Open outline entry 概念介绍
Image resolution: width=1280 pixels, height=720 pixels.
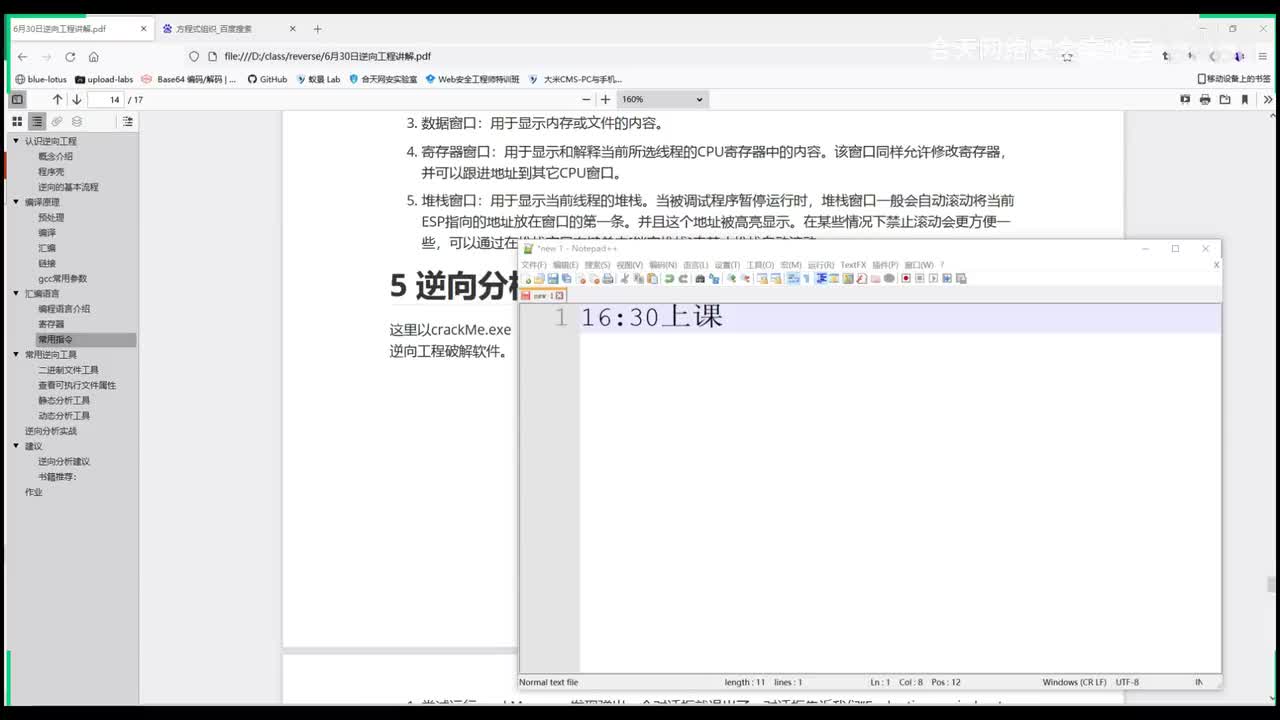coord(55,156)
